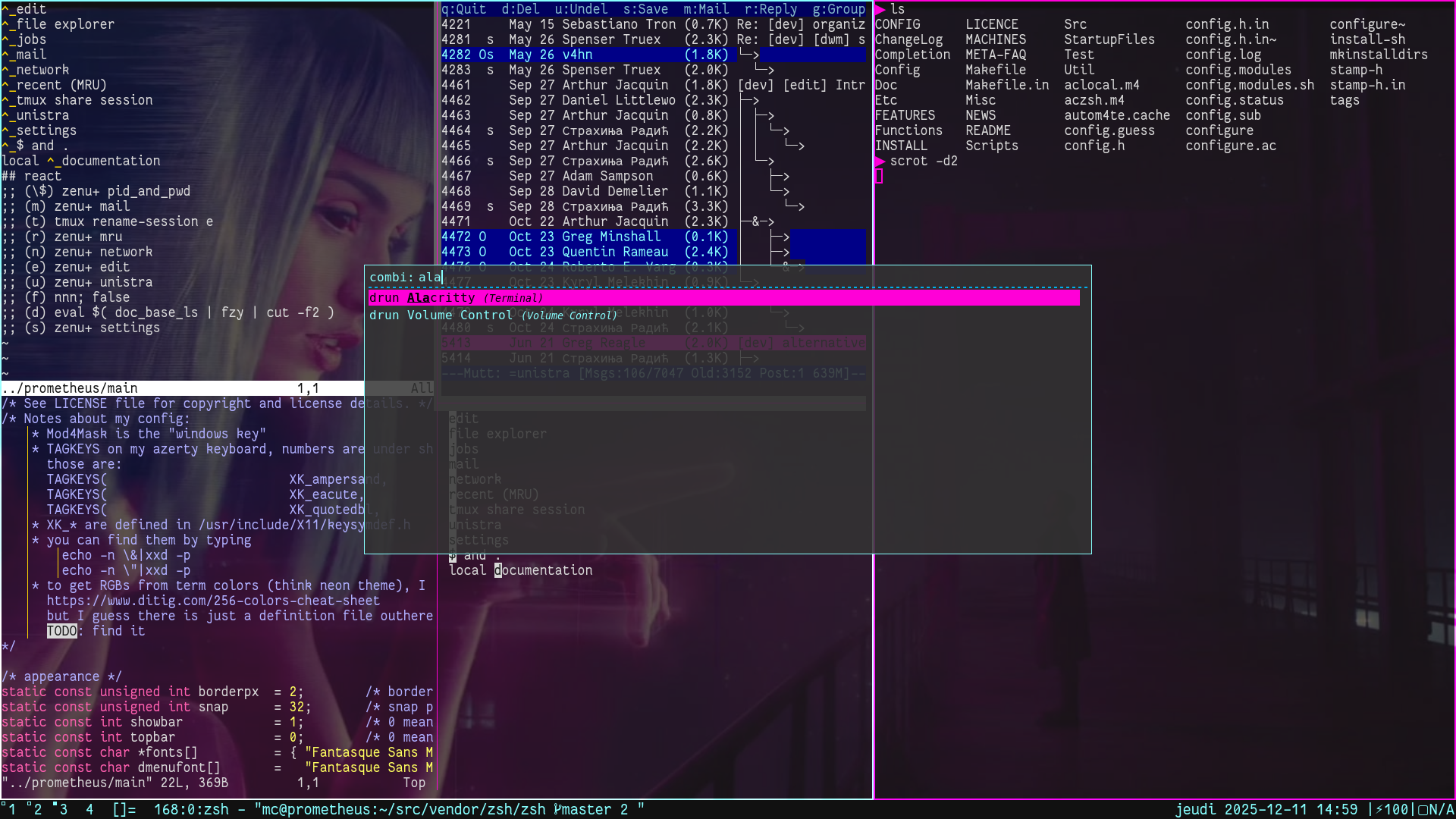Click the ditig.com 256-colors-cheat-sheet URL
This screenshot has height=819, width=1456.
coord(212,601)
